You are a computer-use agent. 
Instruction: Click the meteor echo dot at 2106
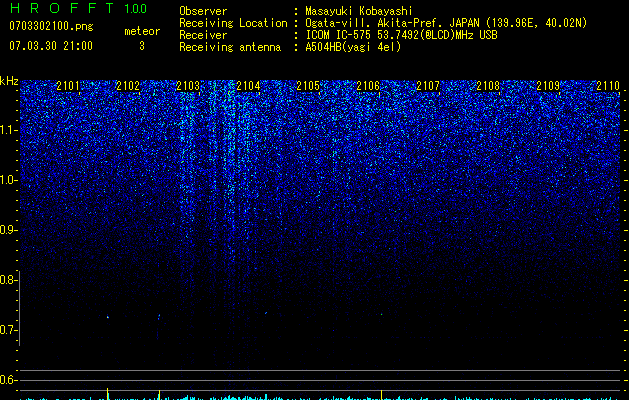tap(381, 314)
